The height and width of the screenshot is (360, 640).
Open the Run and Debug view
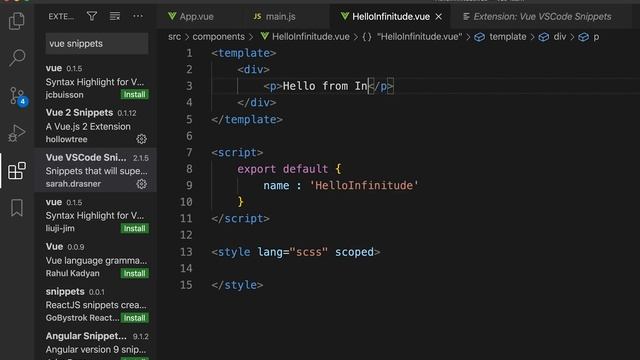pyautogui.click(x=17, y=133)
